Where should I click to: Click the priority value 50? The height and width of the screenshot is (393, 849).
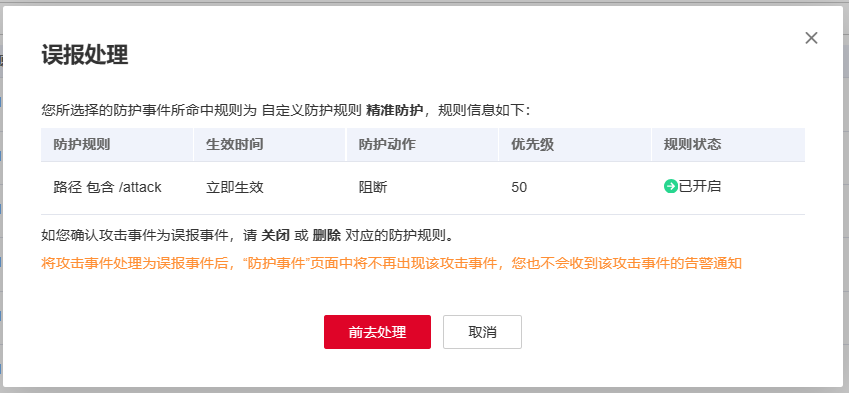tap(519, 187)
